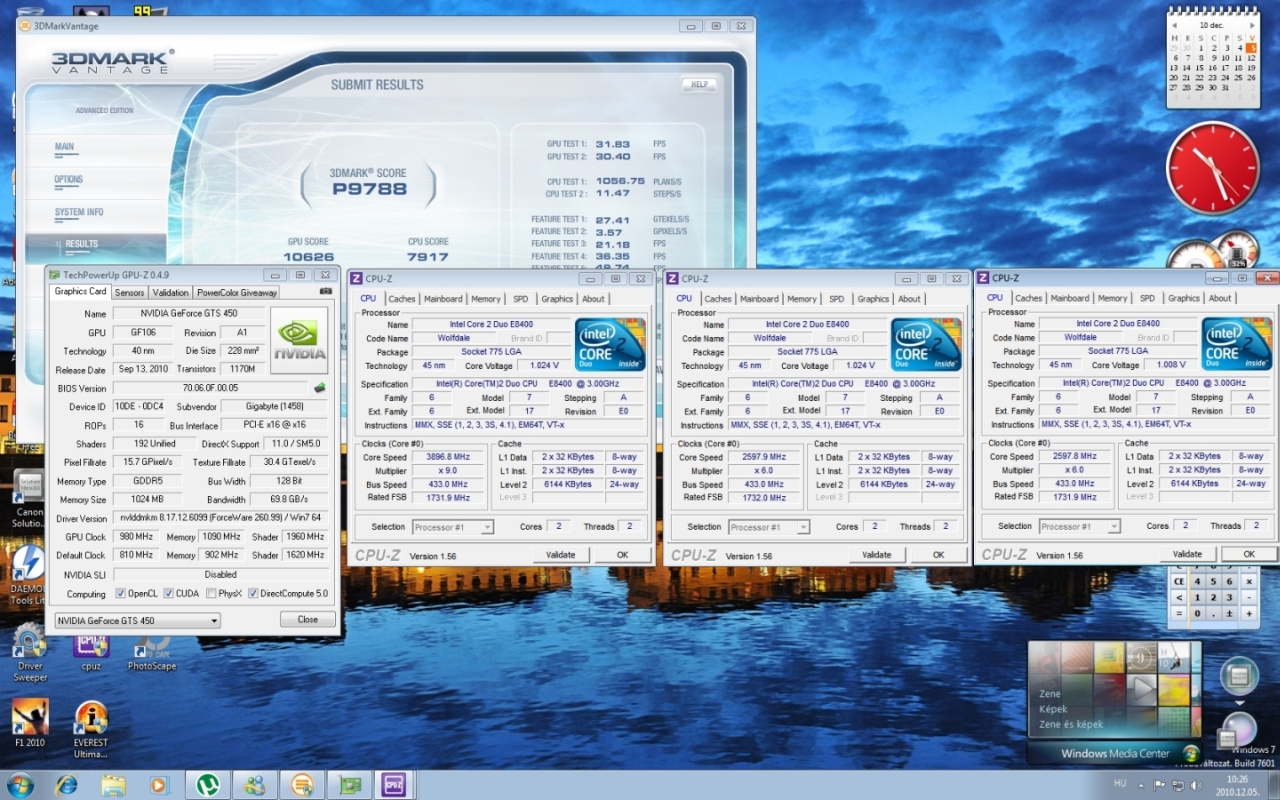1280x800 pixels.
Task: Show hidden tray icons arrow
Action: click(1141, 785)
